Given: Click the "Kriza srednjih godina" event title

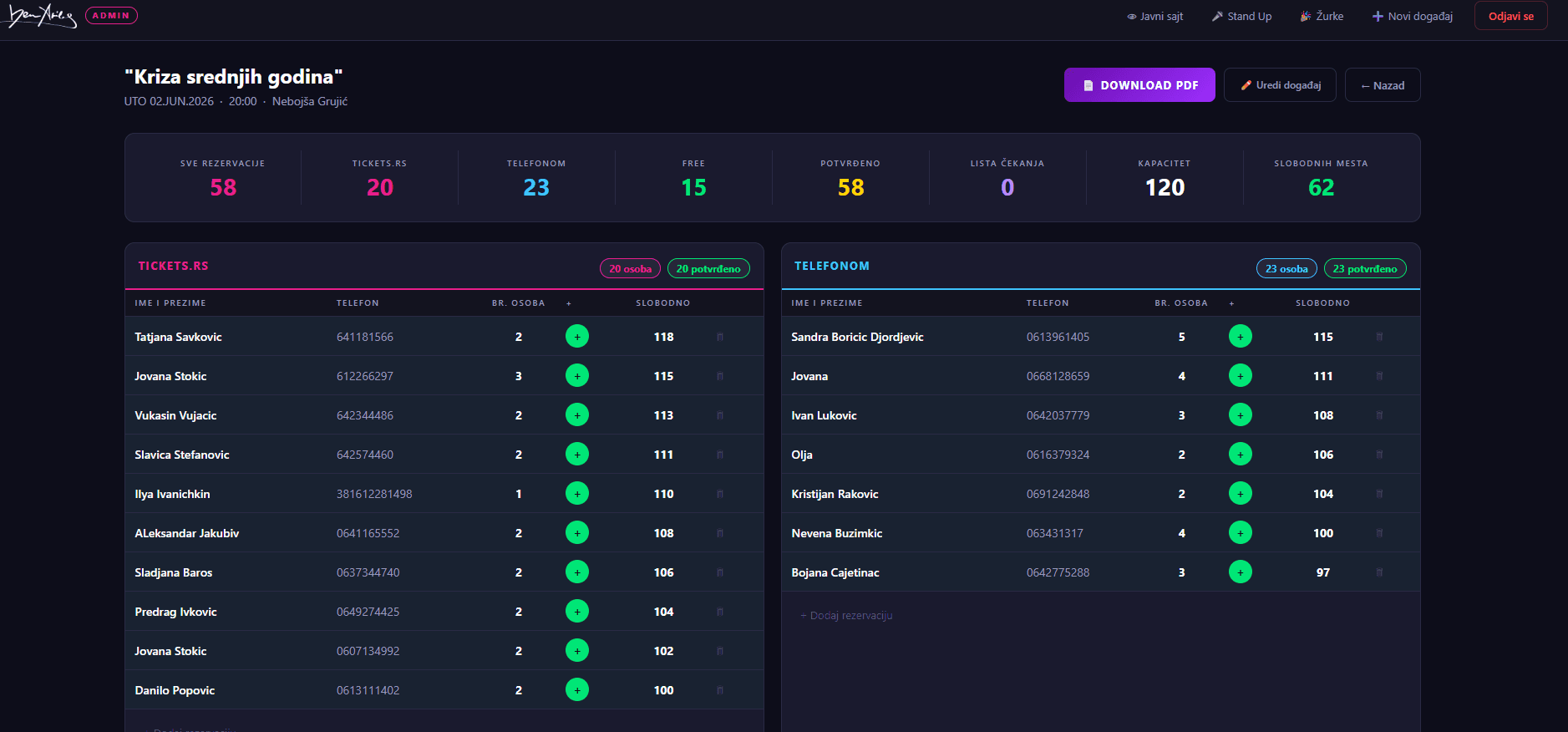Looking at the screenshot, I should (234, 77).
